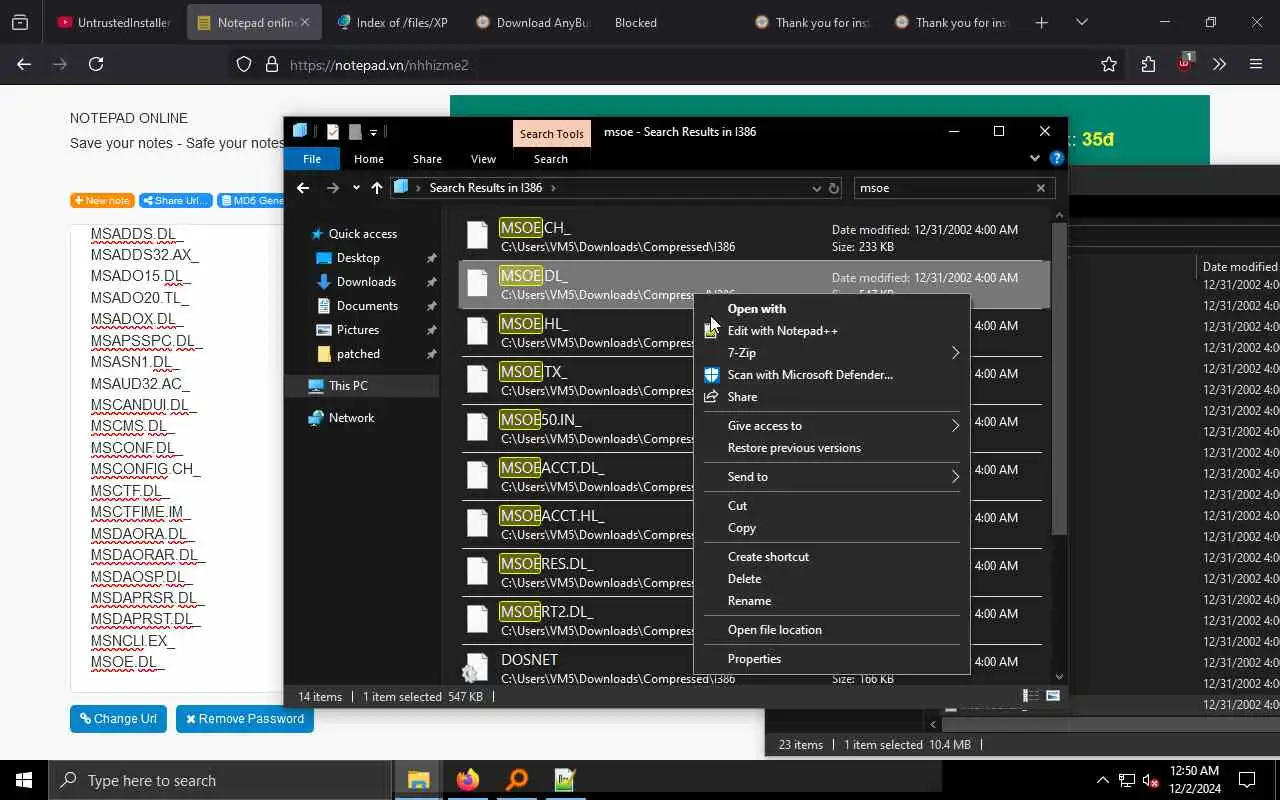This screenshot has width=1280, height=800.
Task: Open the File tab in Explorer
Action: [312, 159]
